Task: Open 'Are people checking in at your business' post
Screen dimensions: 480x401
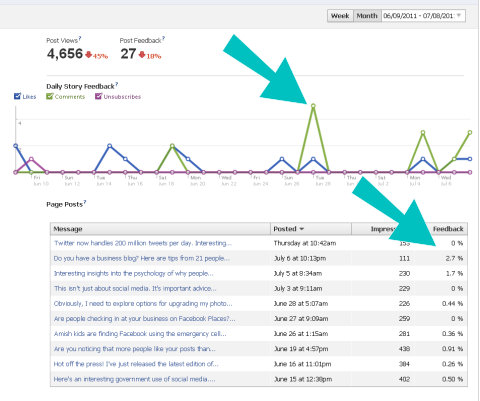Action: point(144,319)
